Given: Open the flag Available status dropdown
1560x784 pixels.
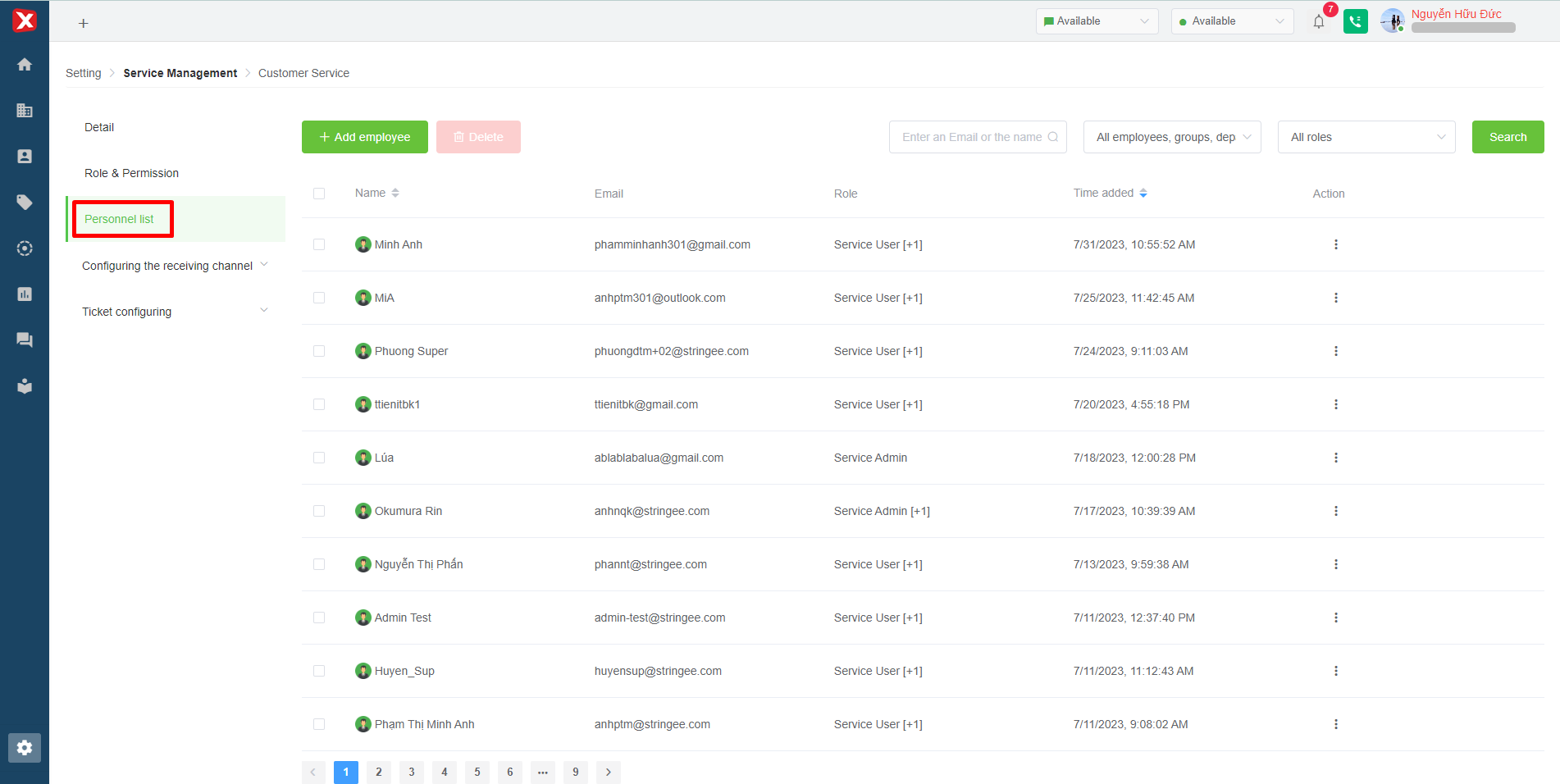Looking at the screenshot, I should (1097, 21).
